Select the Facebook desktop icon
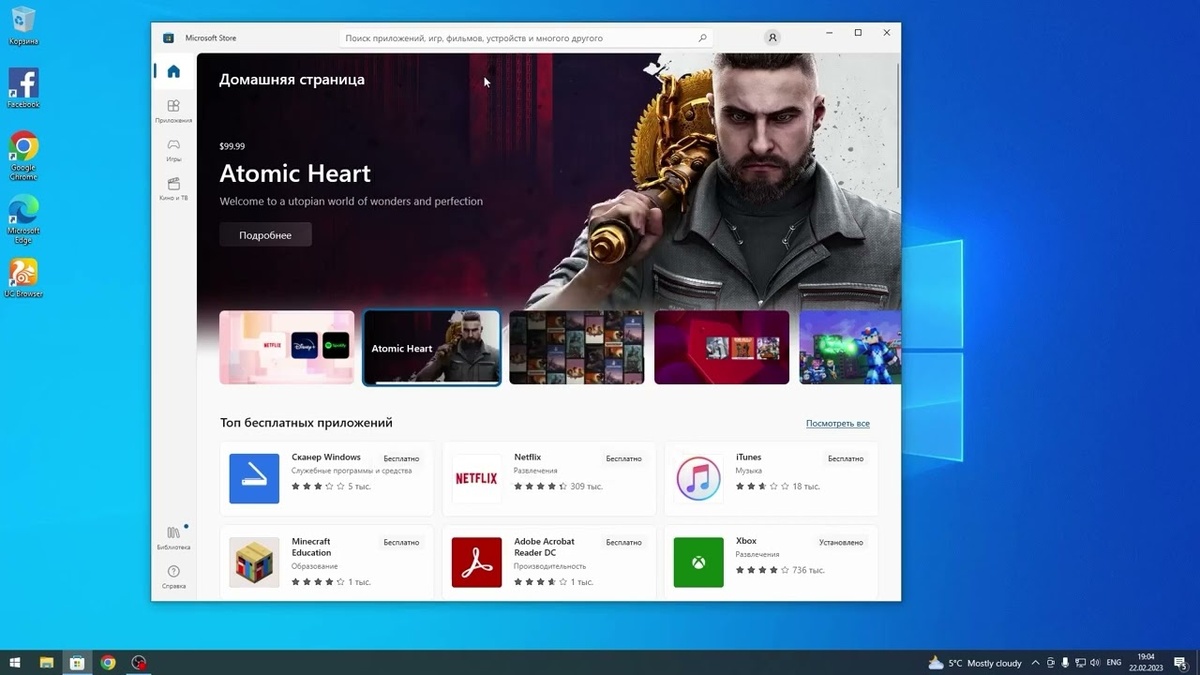 coord(23,89)
